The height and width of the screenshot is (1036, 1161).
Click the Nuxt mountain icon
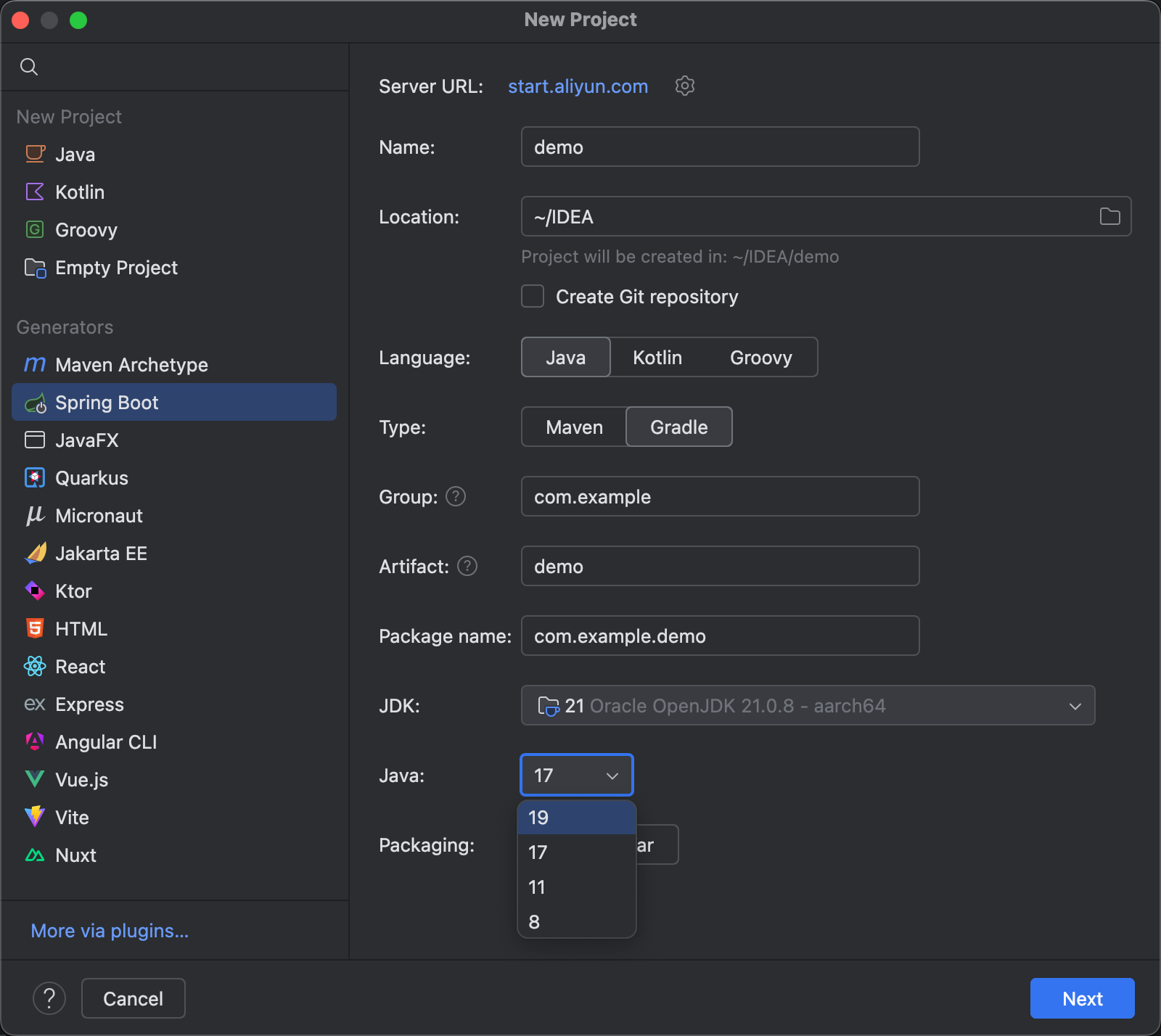point(35,855)
